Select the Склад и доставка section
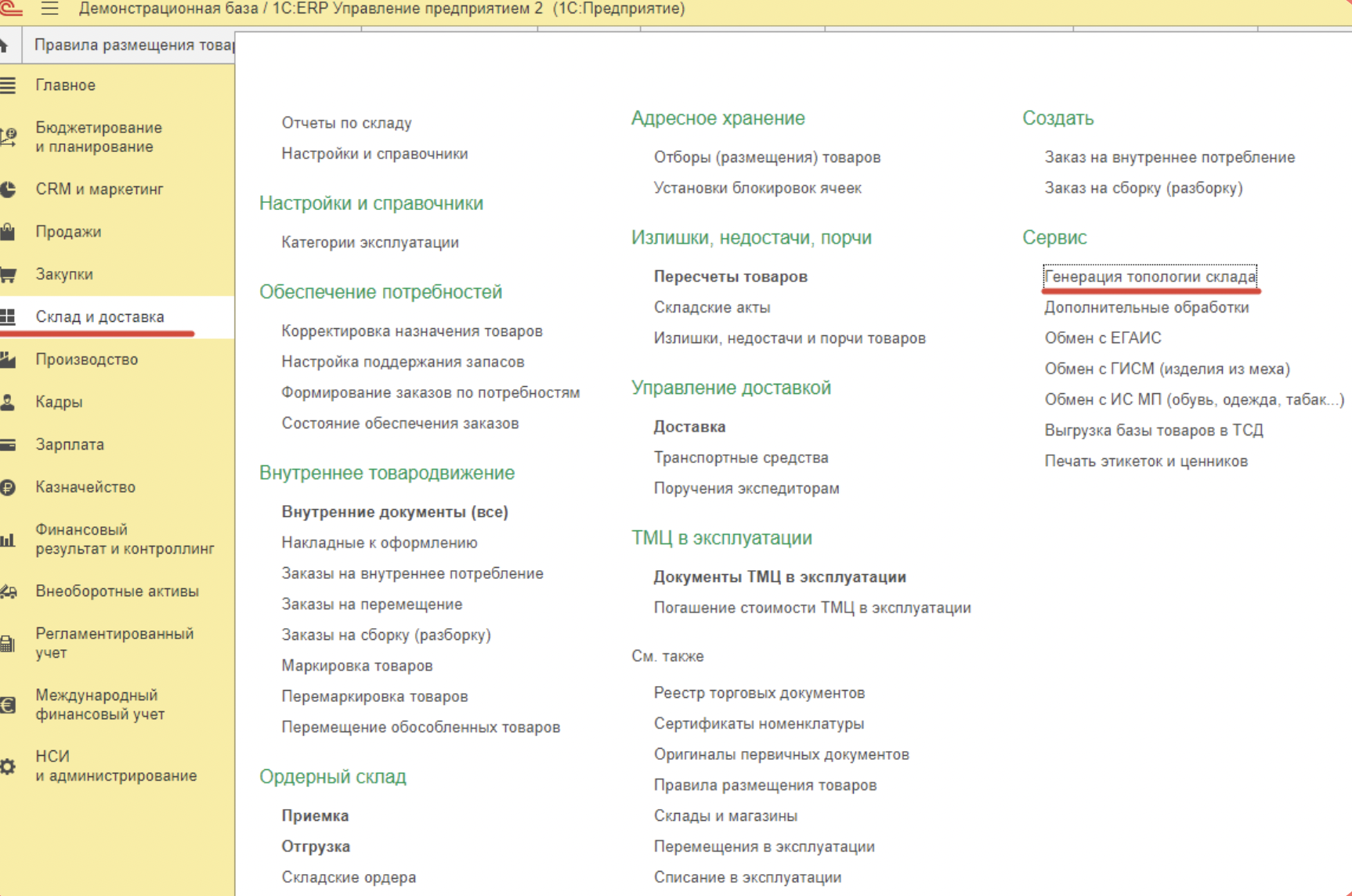 99,317
